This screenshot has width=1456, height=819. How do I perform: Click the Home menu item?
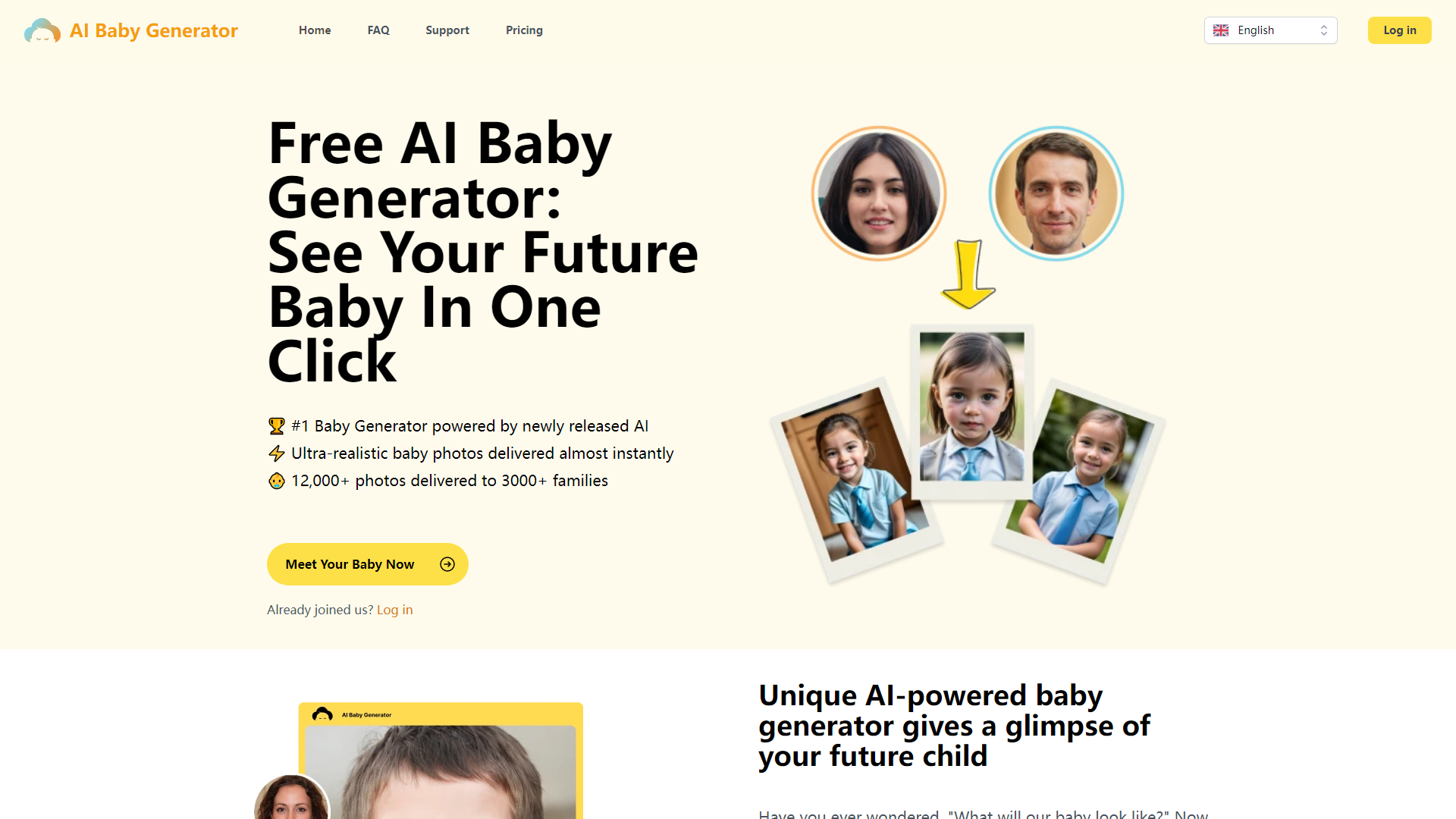tap(314, 30)
